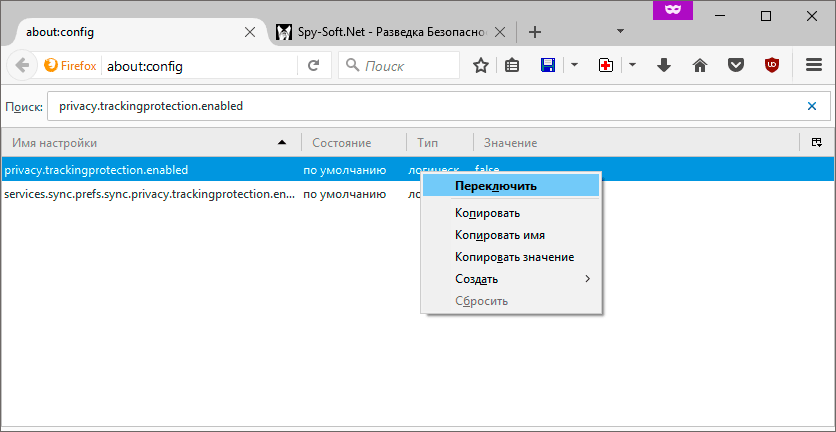Reload the current page
Image resolution: width=836 pixels, height=432 pixels.
pos(313,66)
